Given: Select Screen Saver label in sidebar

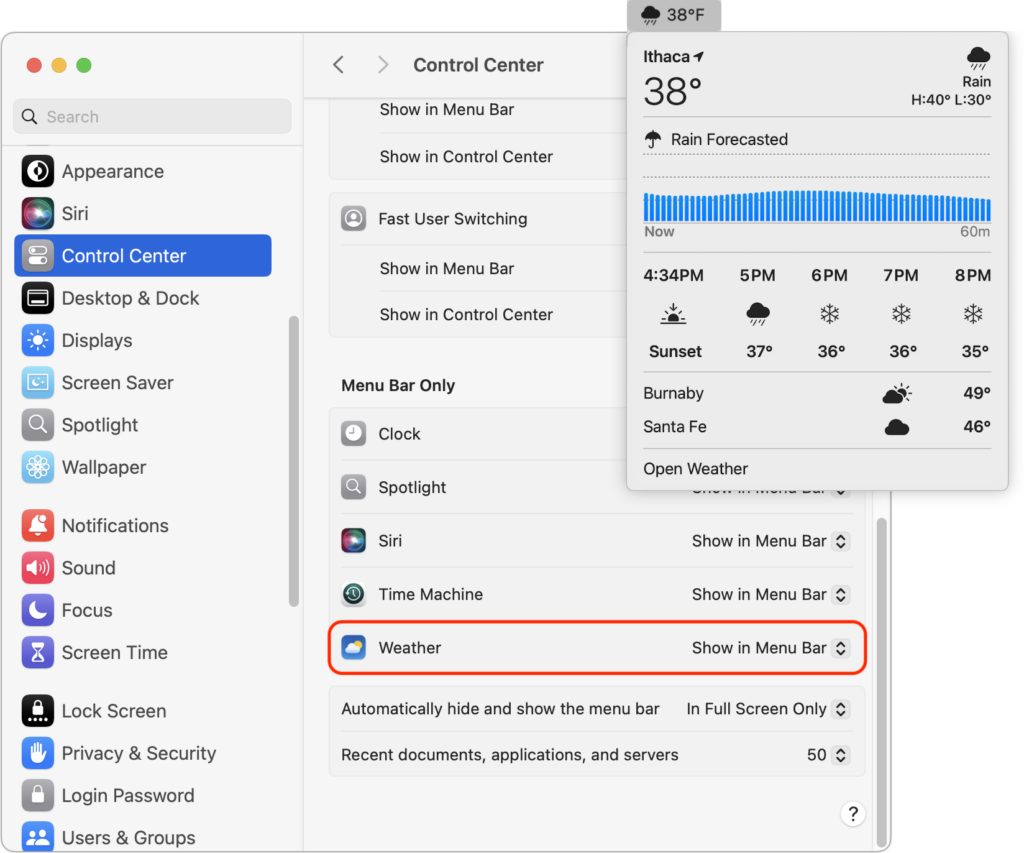Looking at the screenshot, I should (x=118, y=383).
